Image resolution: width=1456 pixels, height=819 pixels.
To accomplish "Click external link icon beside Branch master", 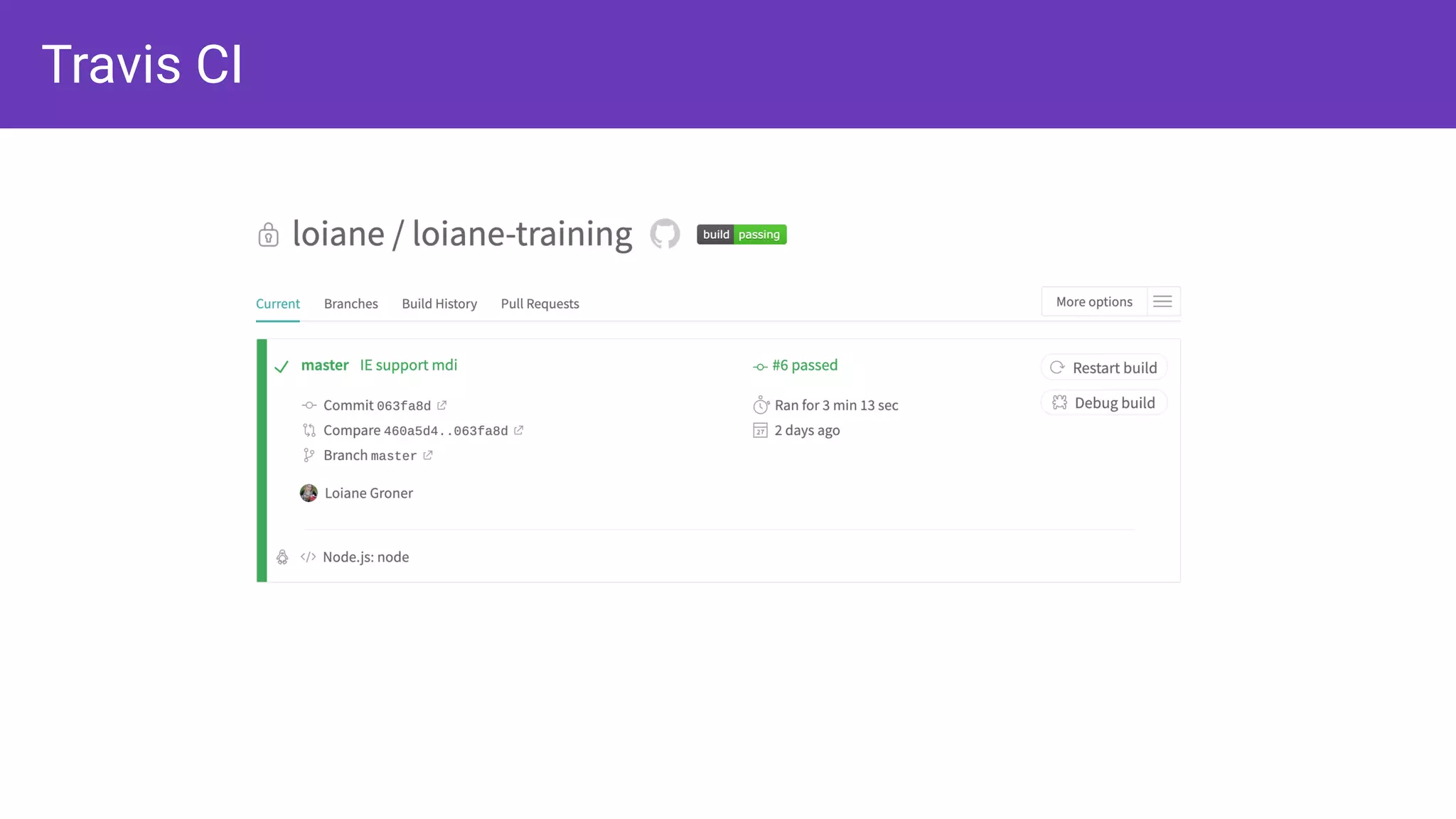I will coord(427,455).
